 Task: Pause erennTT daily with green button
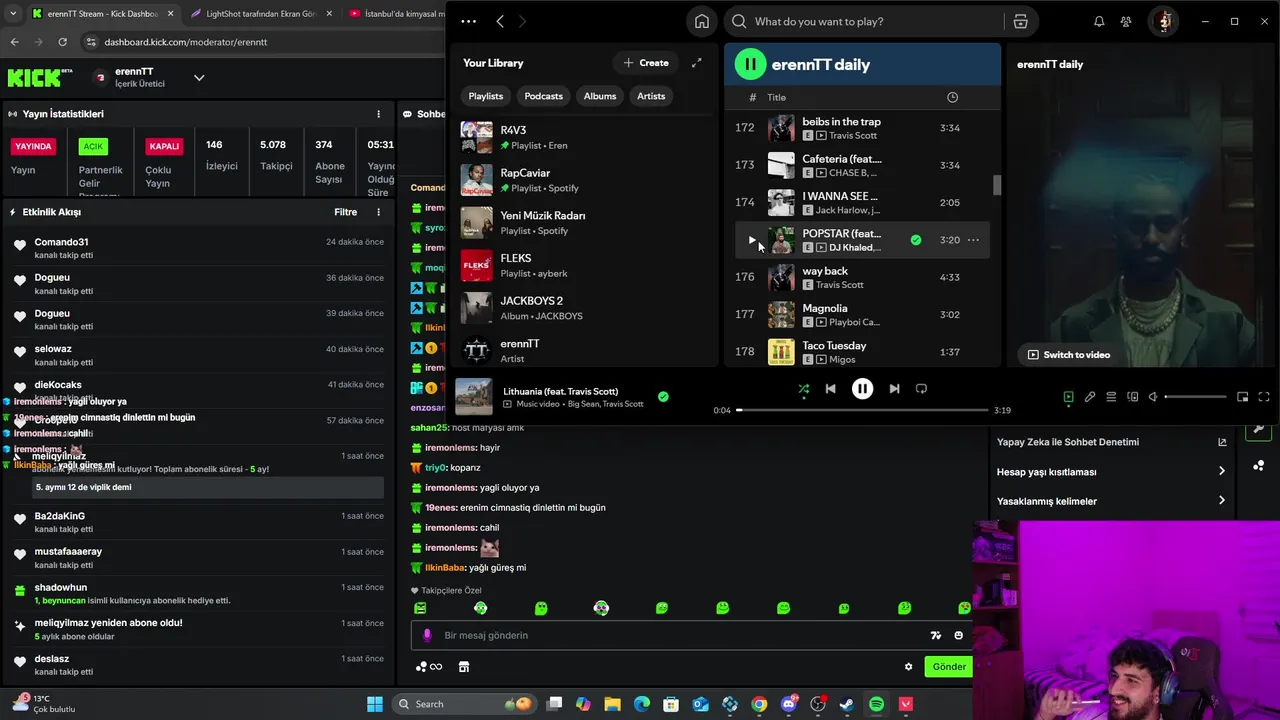[750, 64]
